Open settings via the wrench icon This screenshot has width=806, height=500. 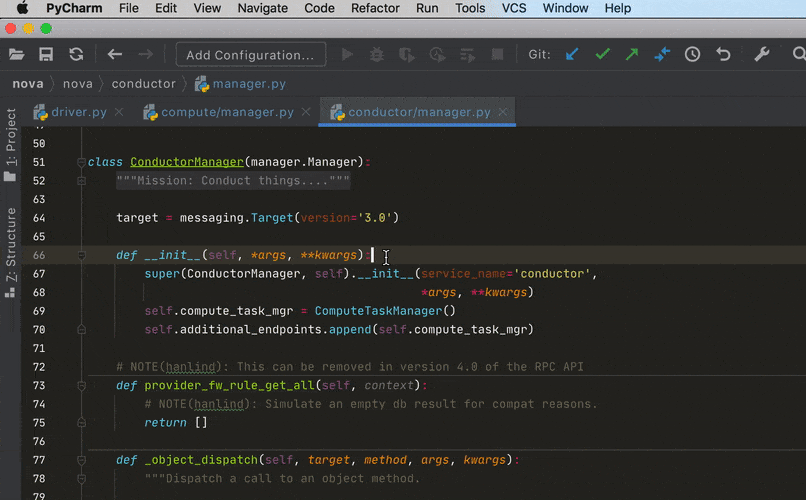click(761, 55)
